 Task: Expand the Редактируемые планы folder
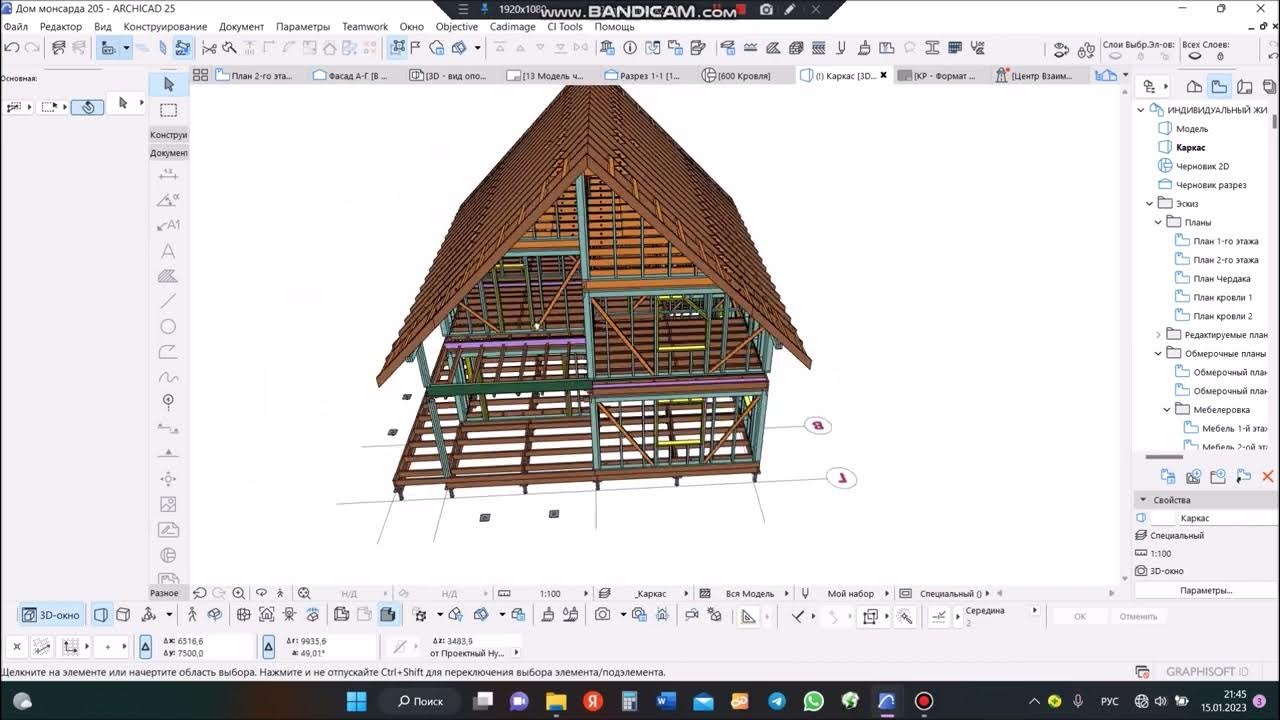pos(1159,335)
